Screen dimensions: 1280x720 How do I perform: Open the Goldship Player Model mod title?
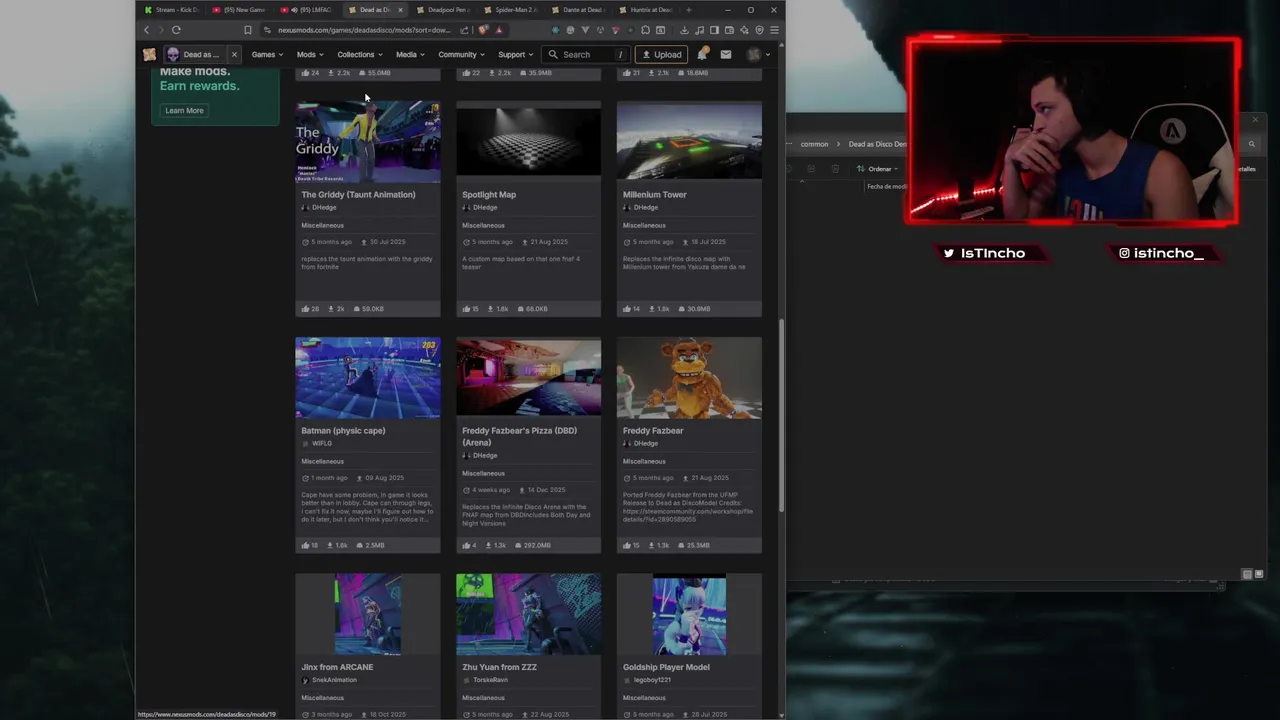(x=666, y=667)
